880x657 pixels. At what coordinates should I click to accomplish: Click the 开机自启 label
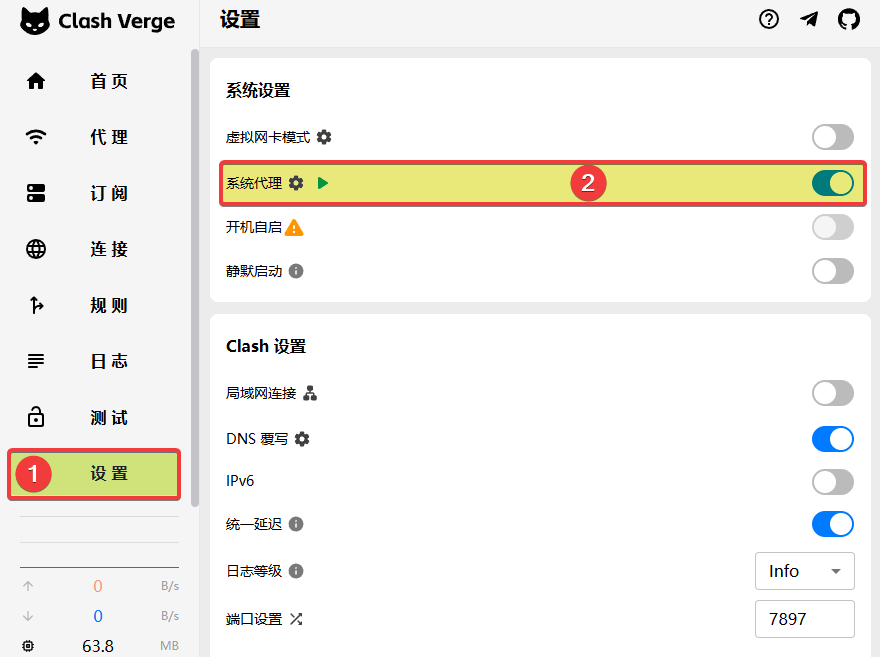coord(254,228)
